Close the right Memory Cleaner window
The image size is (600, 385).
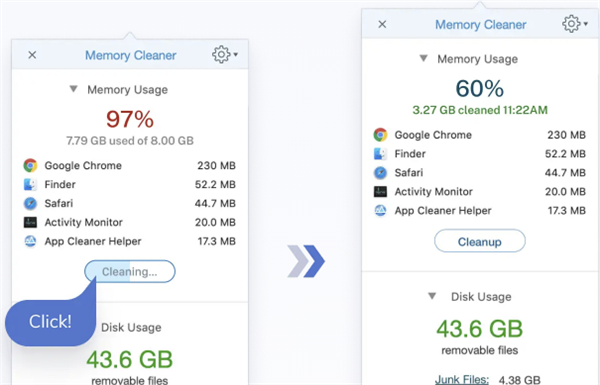coord(382,24)
